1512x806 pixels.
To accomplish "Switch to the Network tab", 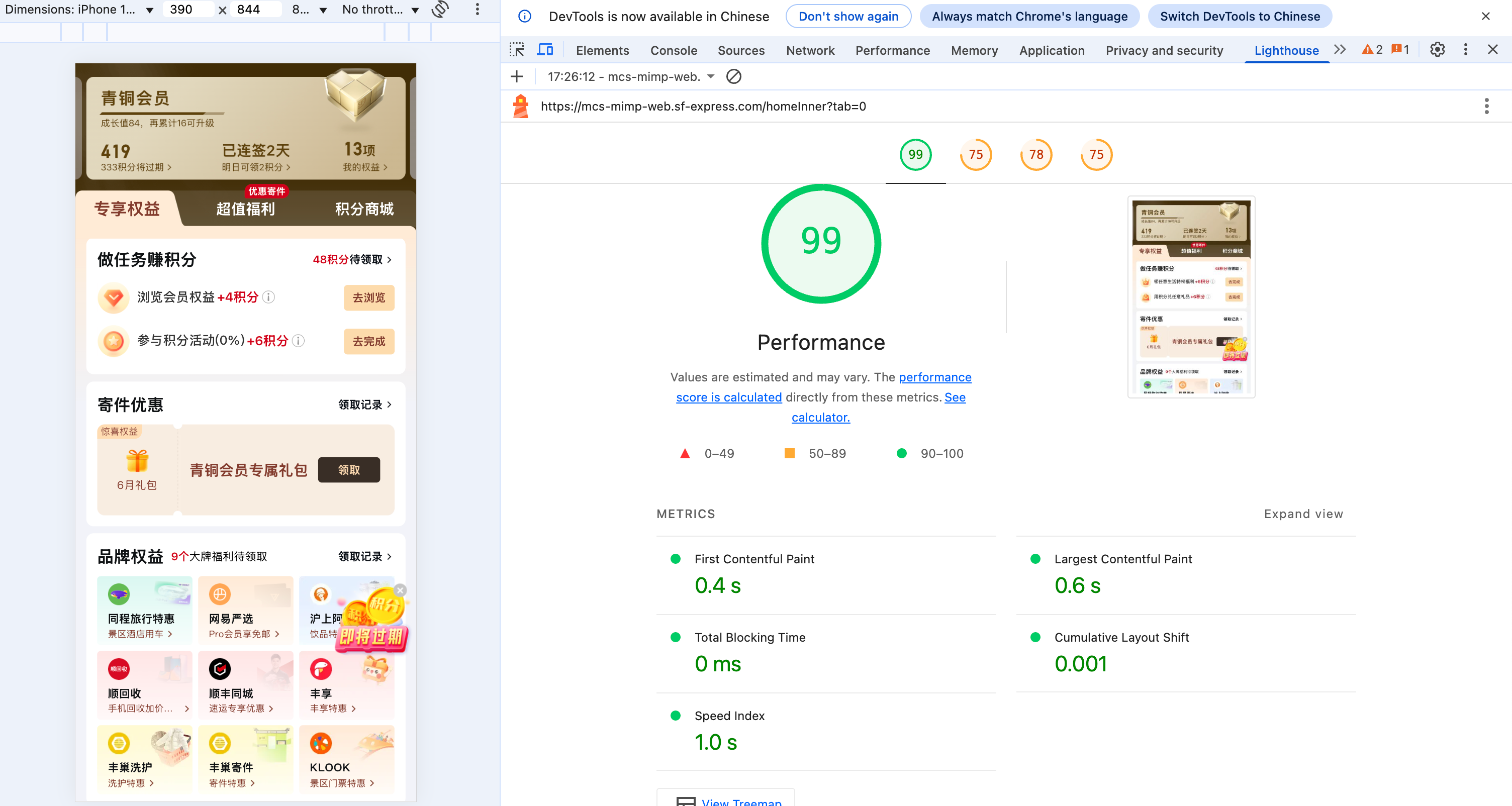I will pos(810,50).
